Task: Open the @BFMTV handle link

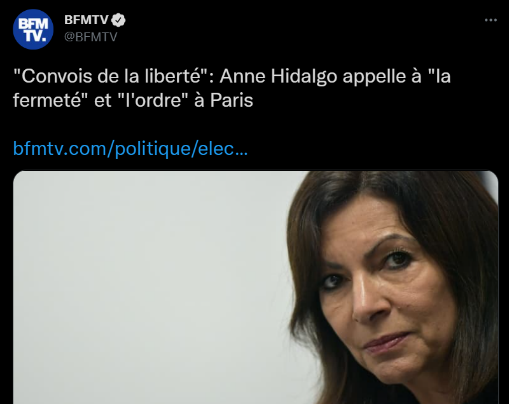Action: click(x=91, y=37)
